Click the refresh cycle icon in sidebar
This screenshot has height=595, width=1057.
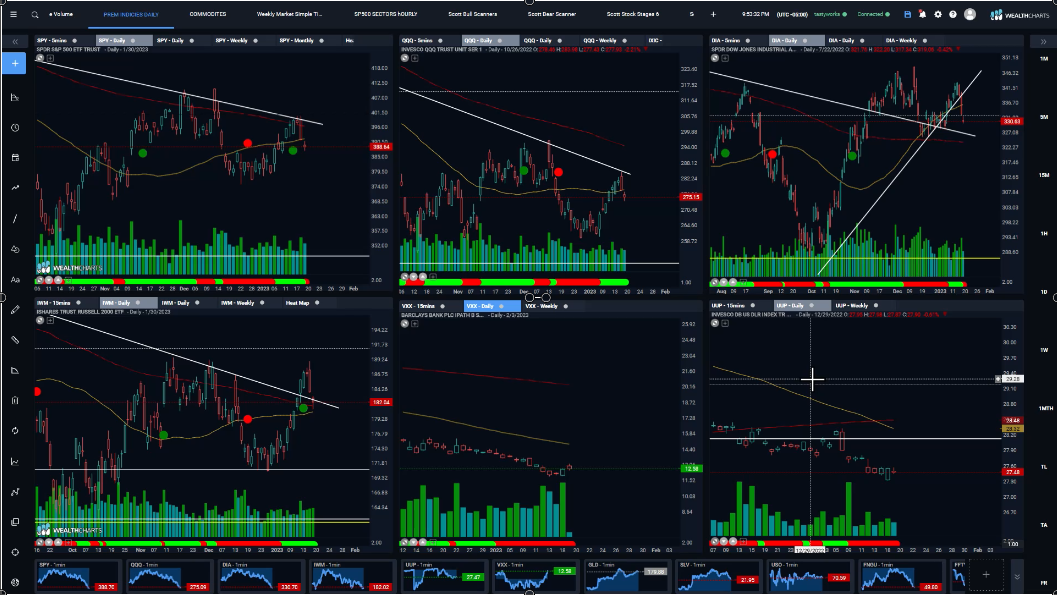(15, 431)
